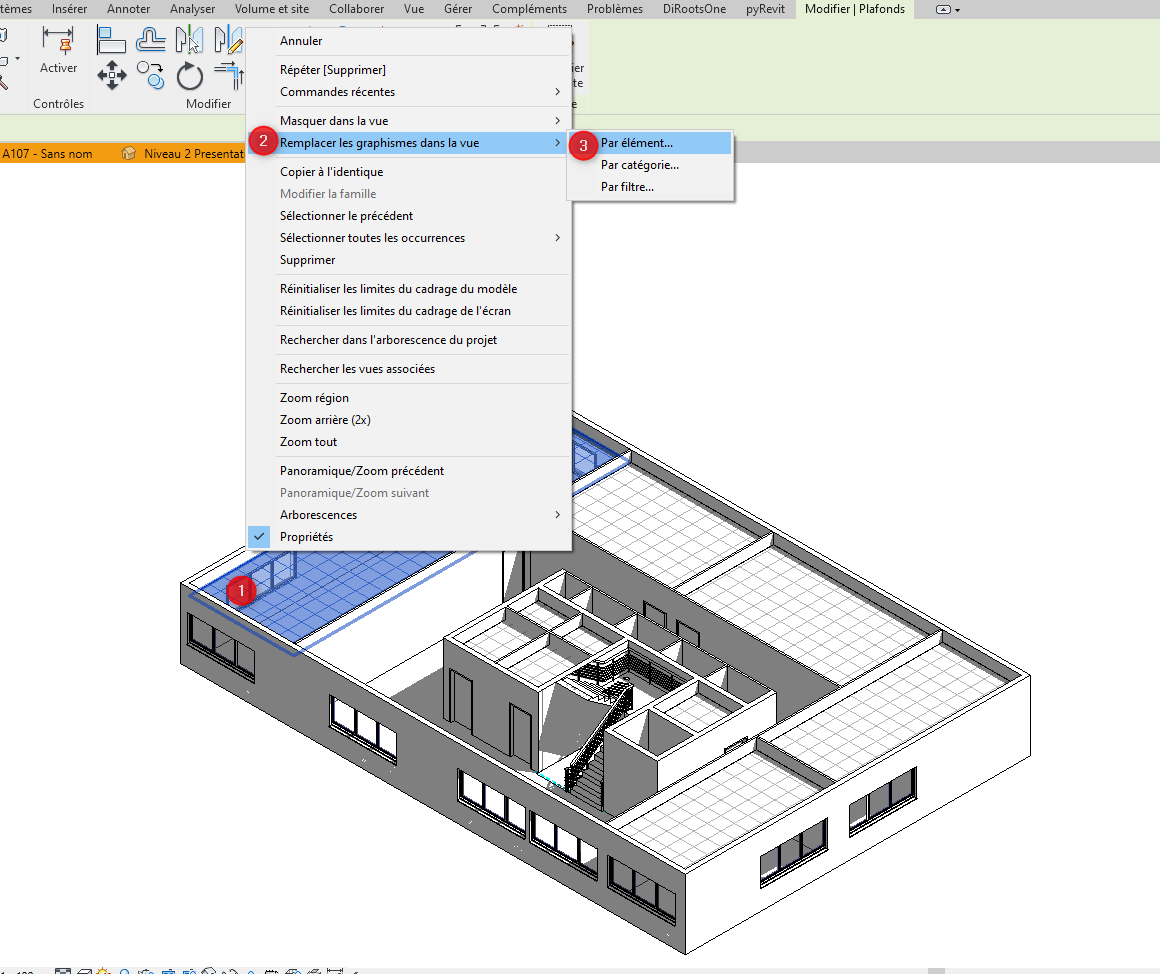The height and width of the screenshot is (974, 1160).
Task: Choose Par filtre... in the submenu
Action: point(650,187)
